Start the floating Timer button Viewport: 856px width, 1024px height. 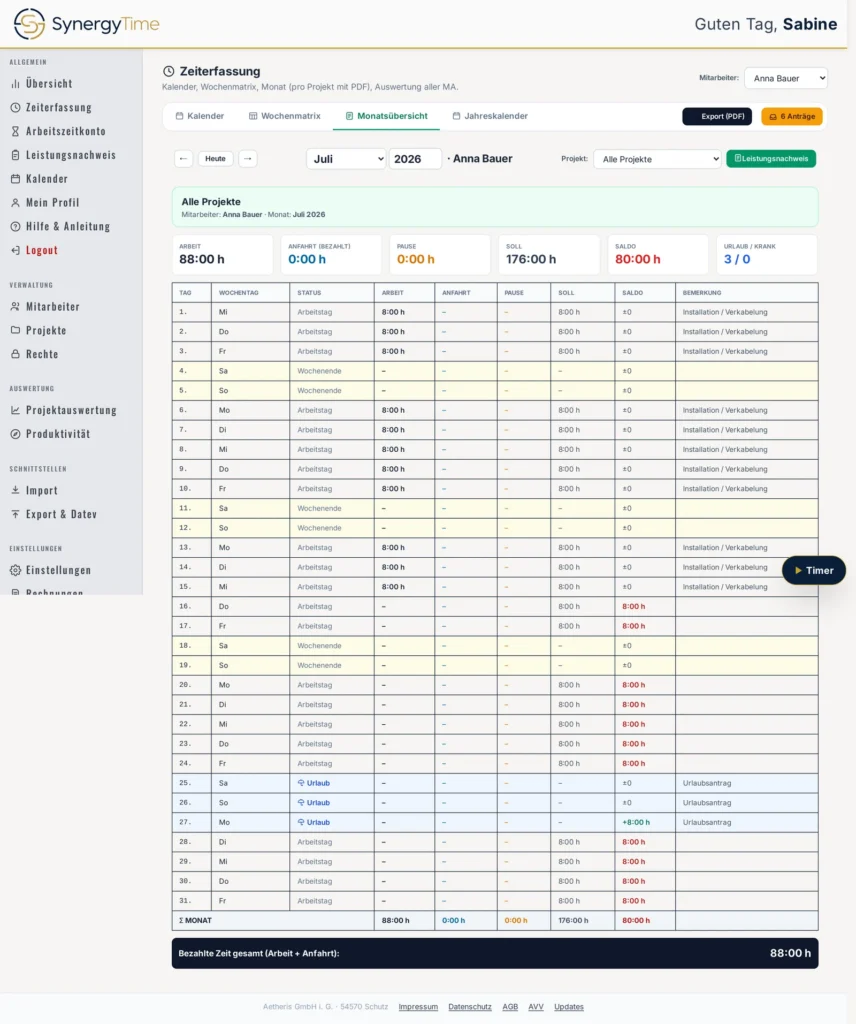click(814, 571)
